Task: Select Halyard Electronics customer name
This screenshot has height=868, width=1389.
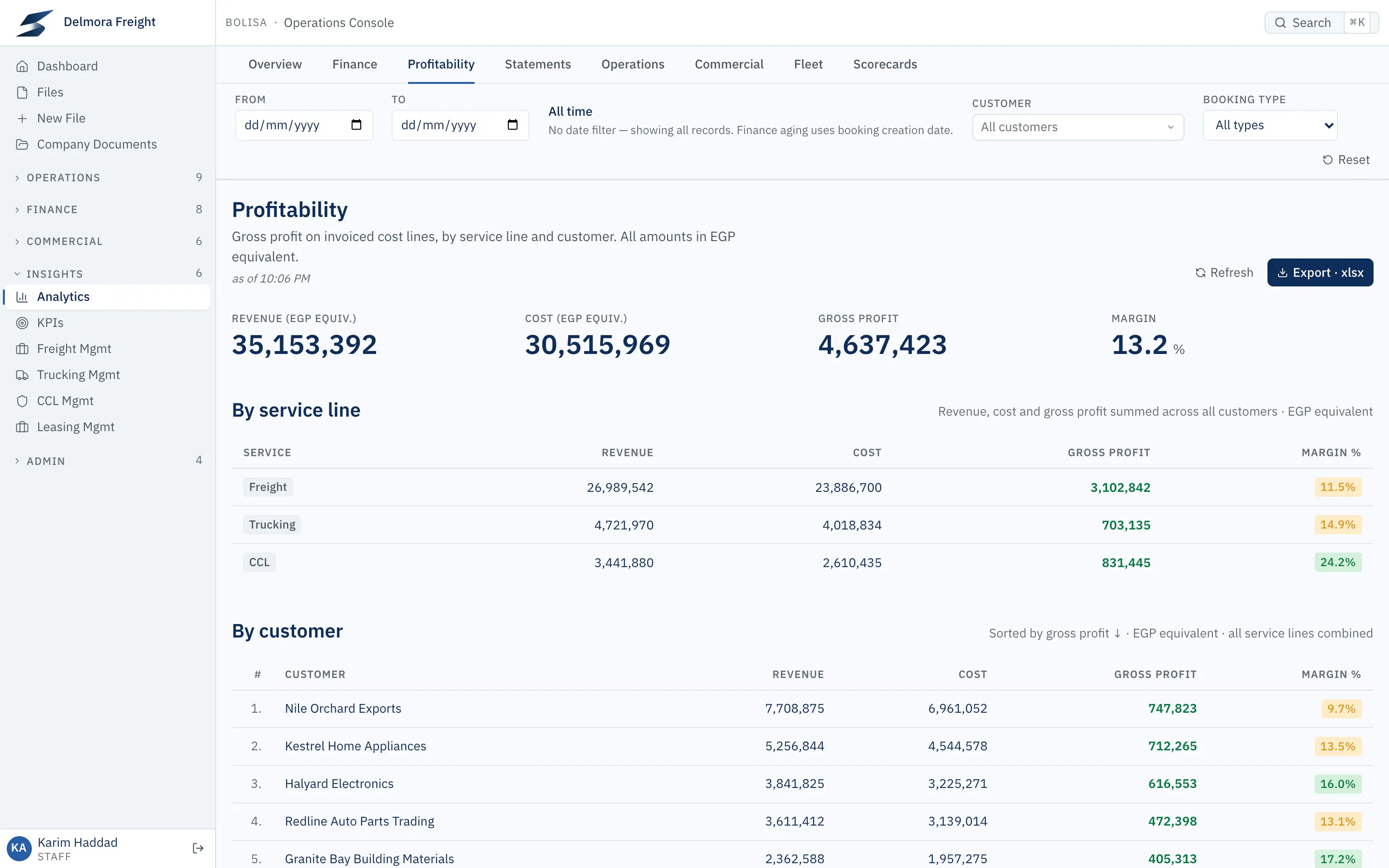Action: pyautogui.click(x=339, y=784)
